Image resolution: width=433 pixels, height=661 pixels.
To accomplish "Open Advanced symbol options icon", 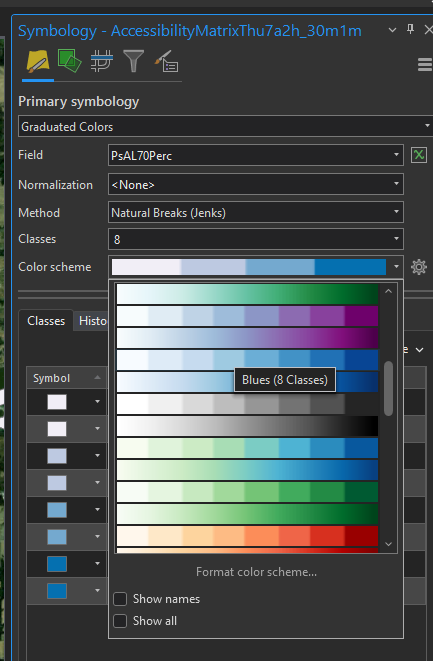I will coord(167,62).
